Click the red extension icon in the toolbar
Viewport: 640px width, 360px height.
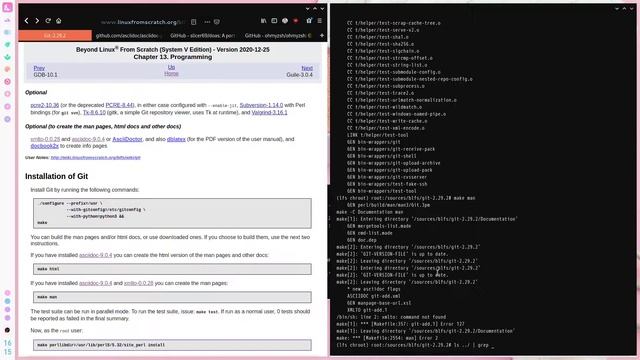click(x=296, y=21)
